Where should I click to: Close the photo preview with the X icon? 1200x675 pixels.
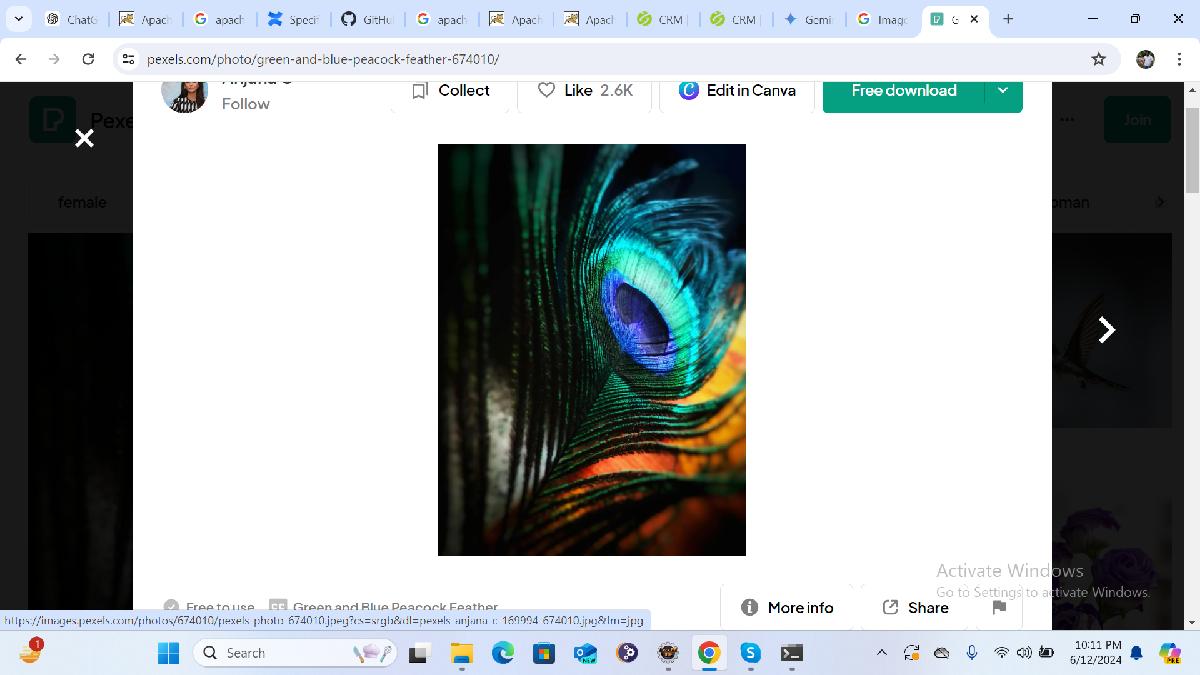pos(84,138)
